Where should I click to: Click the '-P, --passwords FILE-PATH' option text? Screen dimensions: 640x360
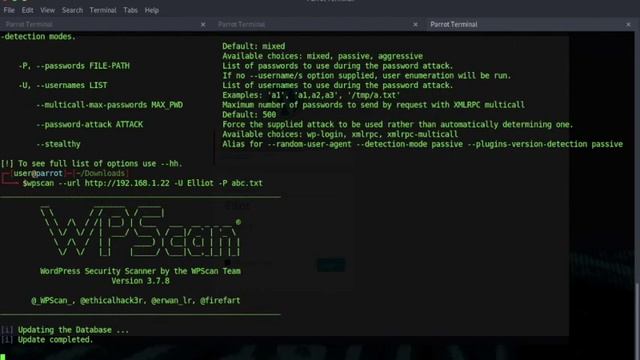[74, 66]
